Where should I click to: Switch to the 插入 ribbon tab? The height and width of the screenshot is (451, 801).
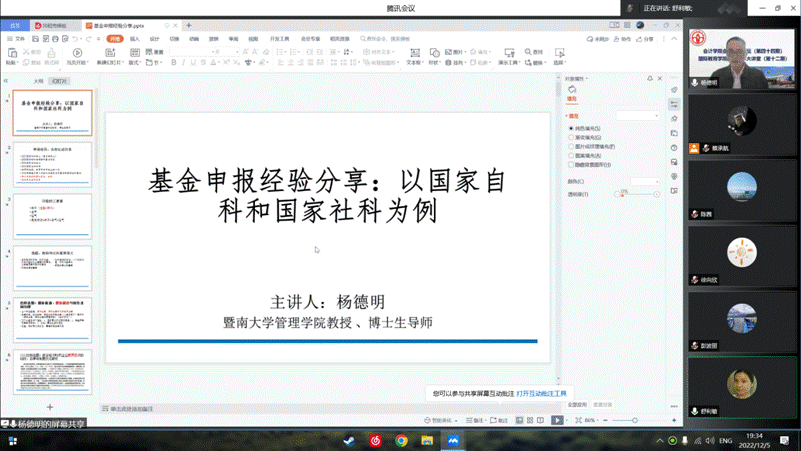(135, 39)
